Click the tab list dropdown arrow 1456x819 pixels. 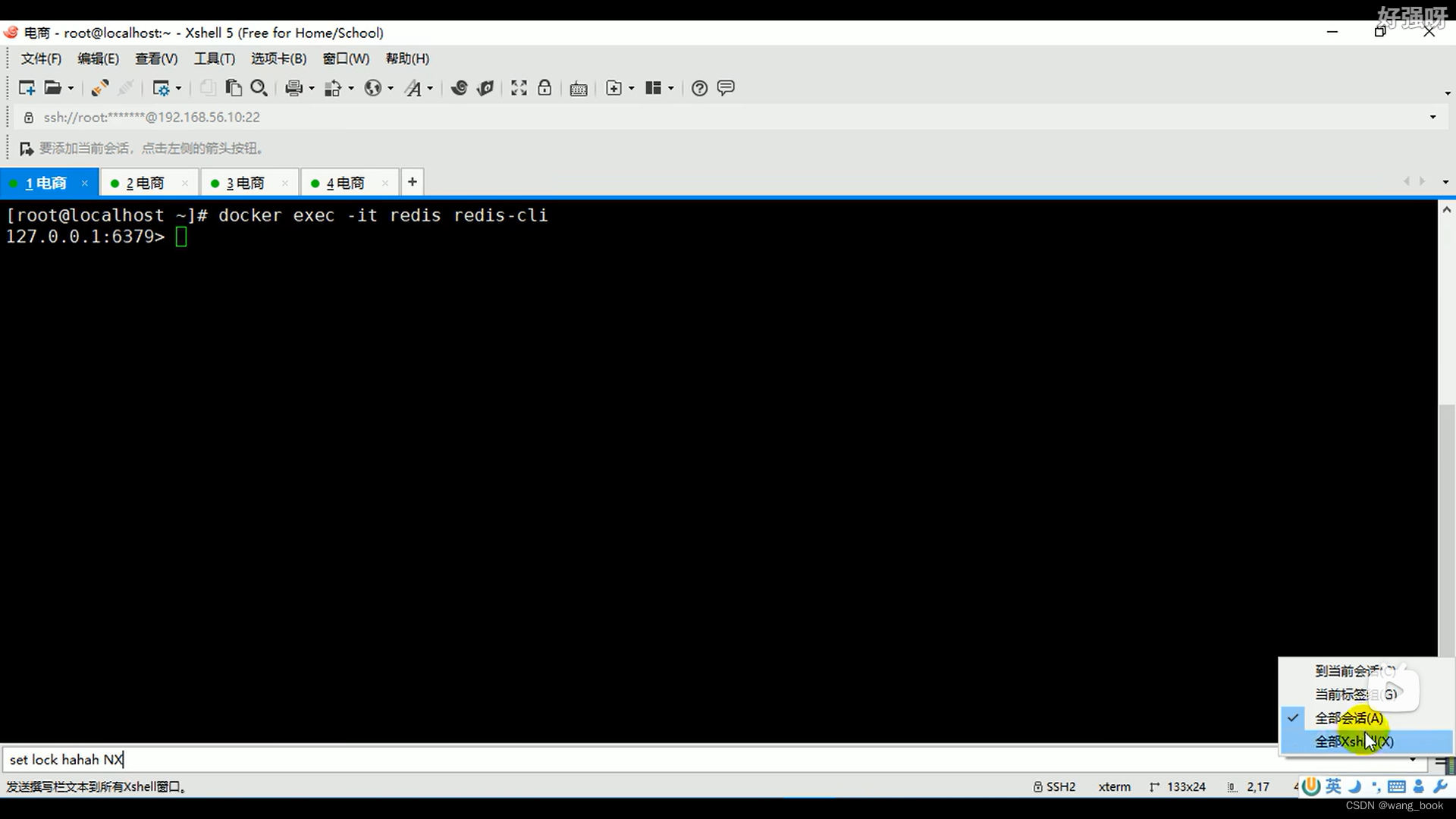pos(1445,182)
